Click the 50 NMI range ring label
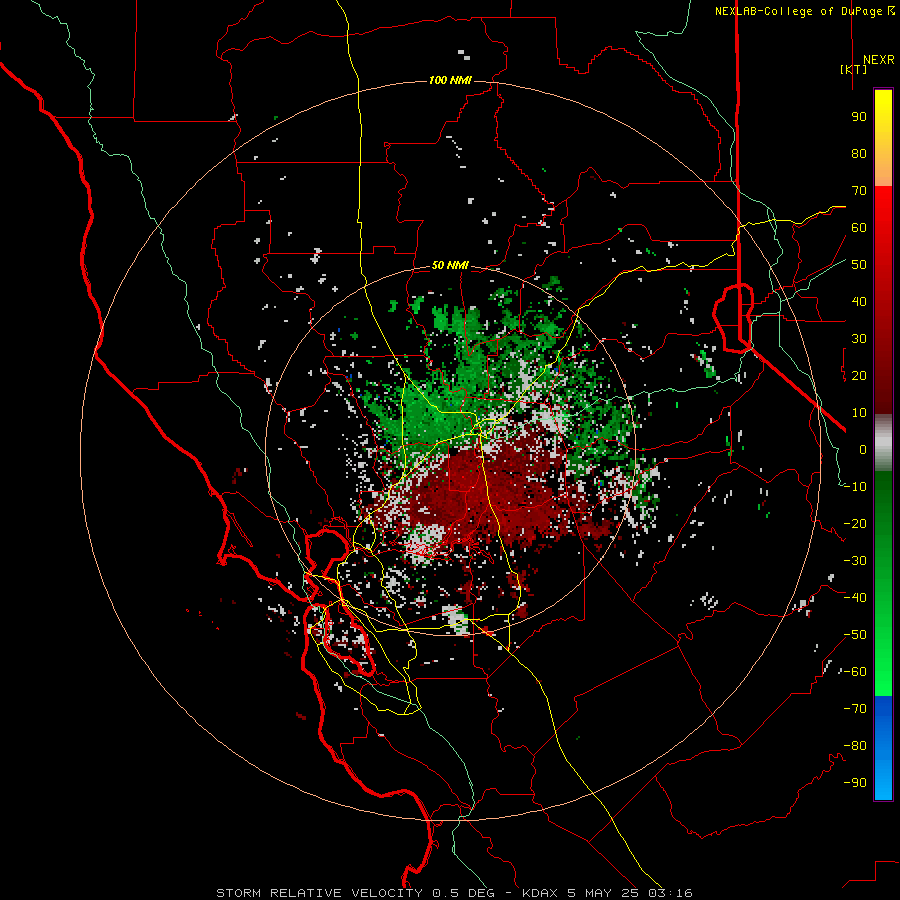This screenshot has width=900, height=900. click(450, 265)
